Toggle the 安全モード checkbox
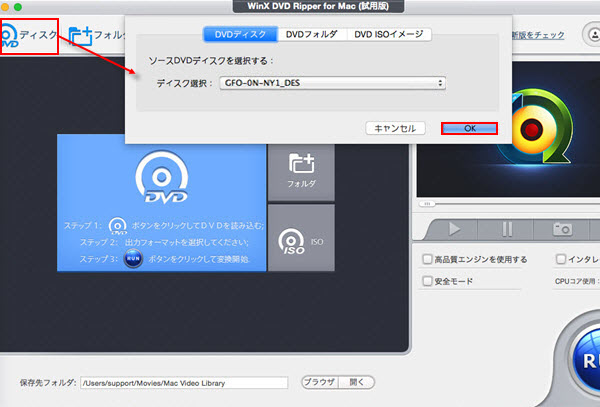600x407 pixels. pyautogui.click(x=427, y=281)
